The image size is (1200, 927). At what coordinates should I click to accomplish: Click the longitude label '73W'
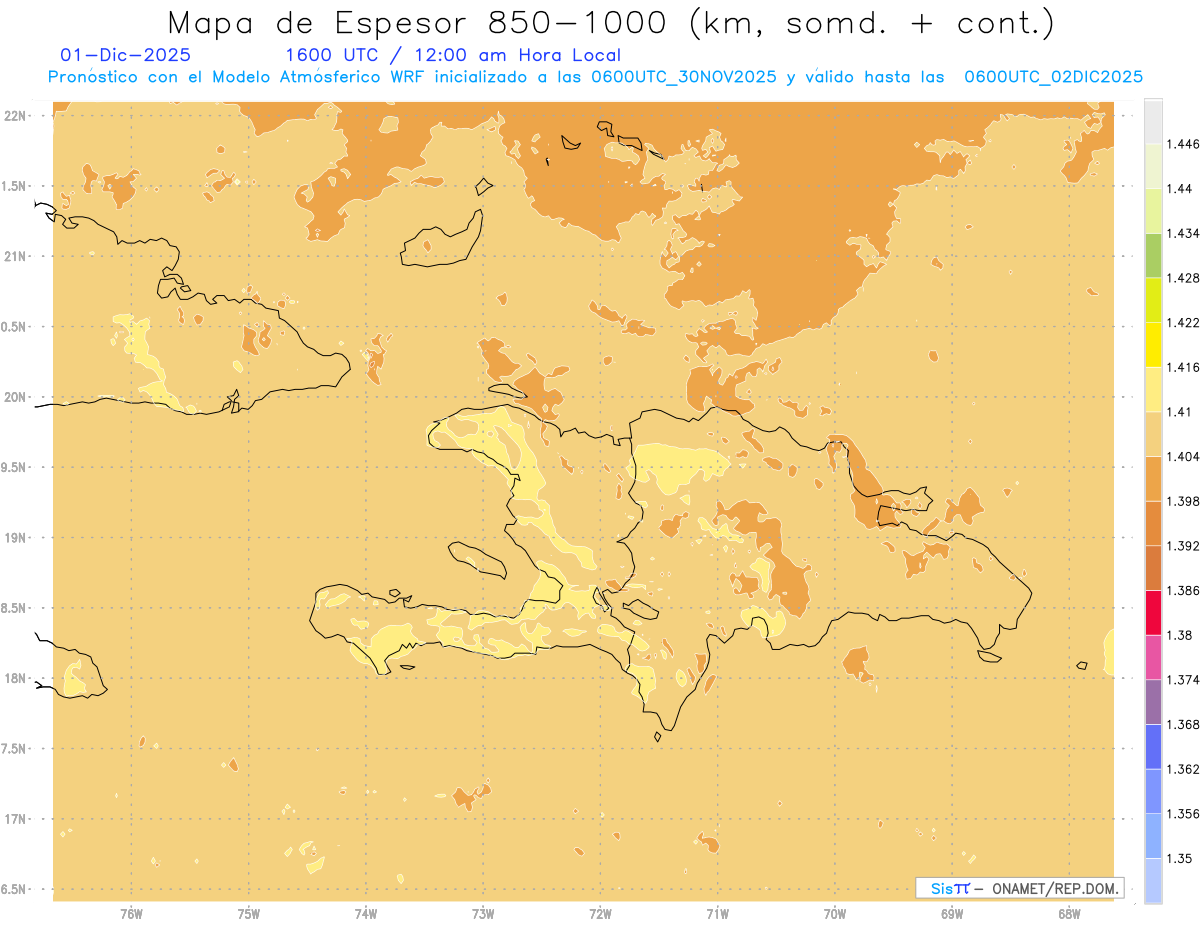click(x=483, y=914)
